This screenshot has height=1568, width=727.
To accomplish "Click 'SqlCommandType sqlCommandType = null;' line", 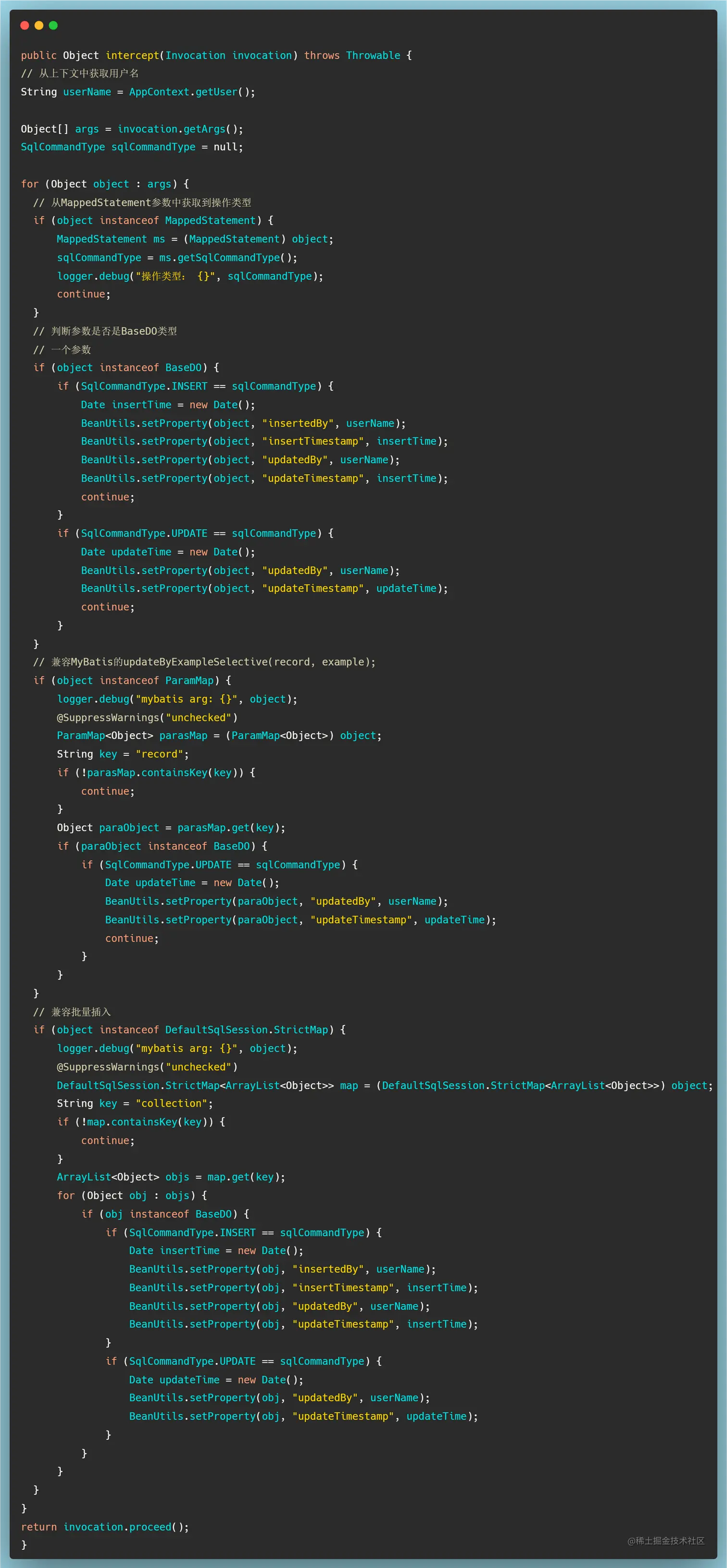I will 132,147.
